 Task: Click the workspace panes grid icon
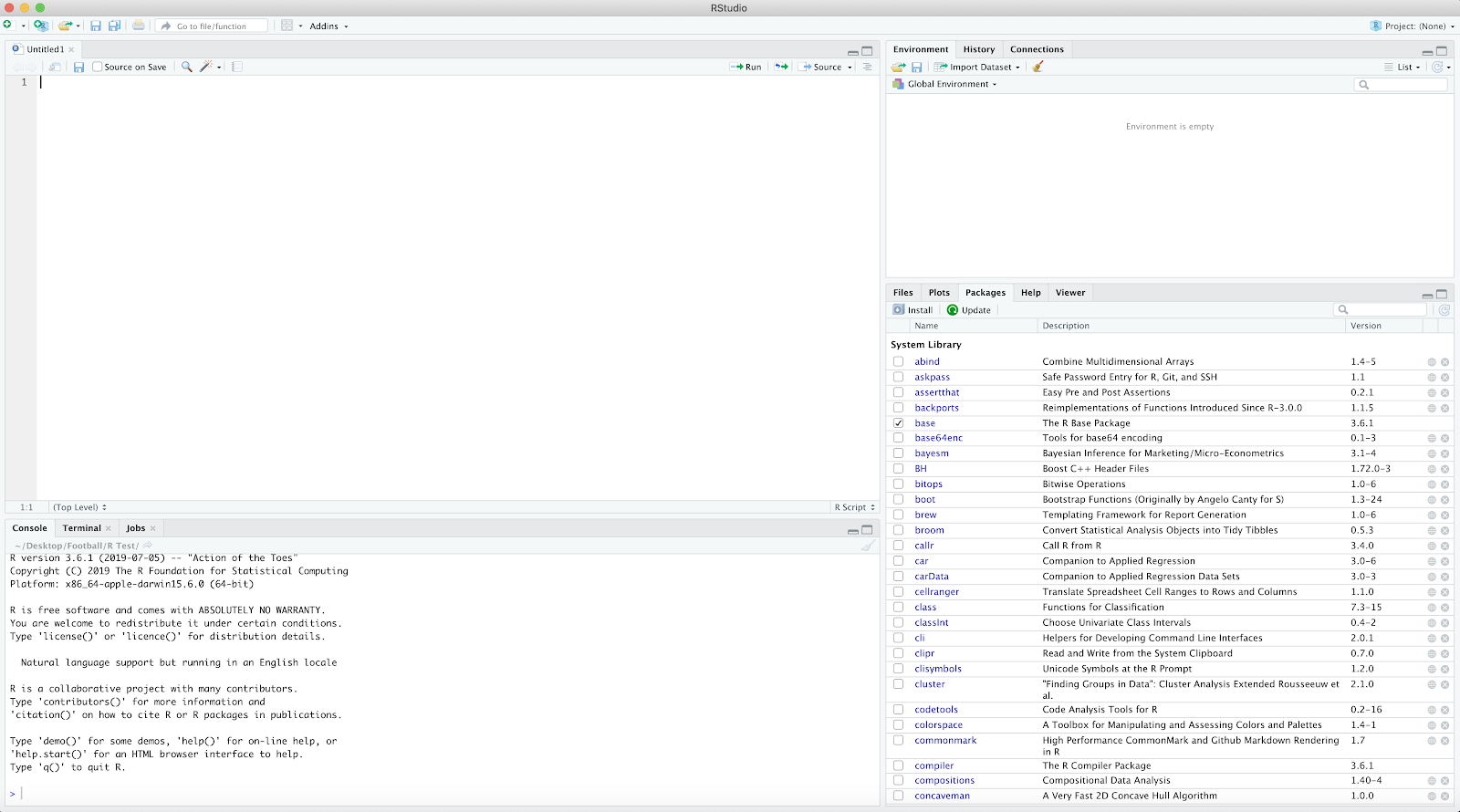coord(287,26)
